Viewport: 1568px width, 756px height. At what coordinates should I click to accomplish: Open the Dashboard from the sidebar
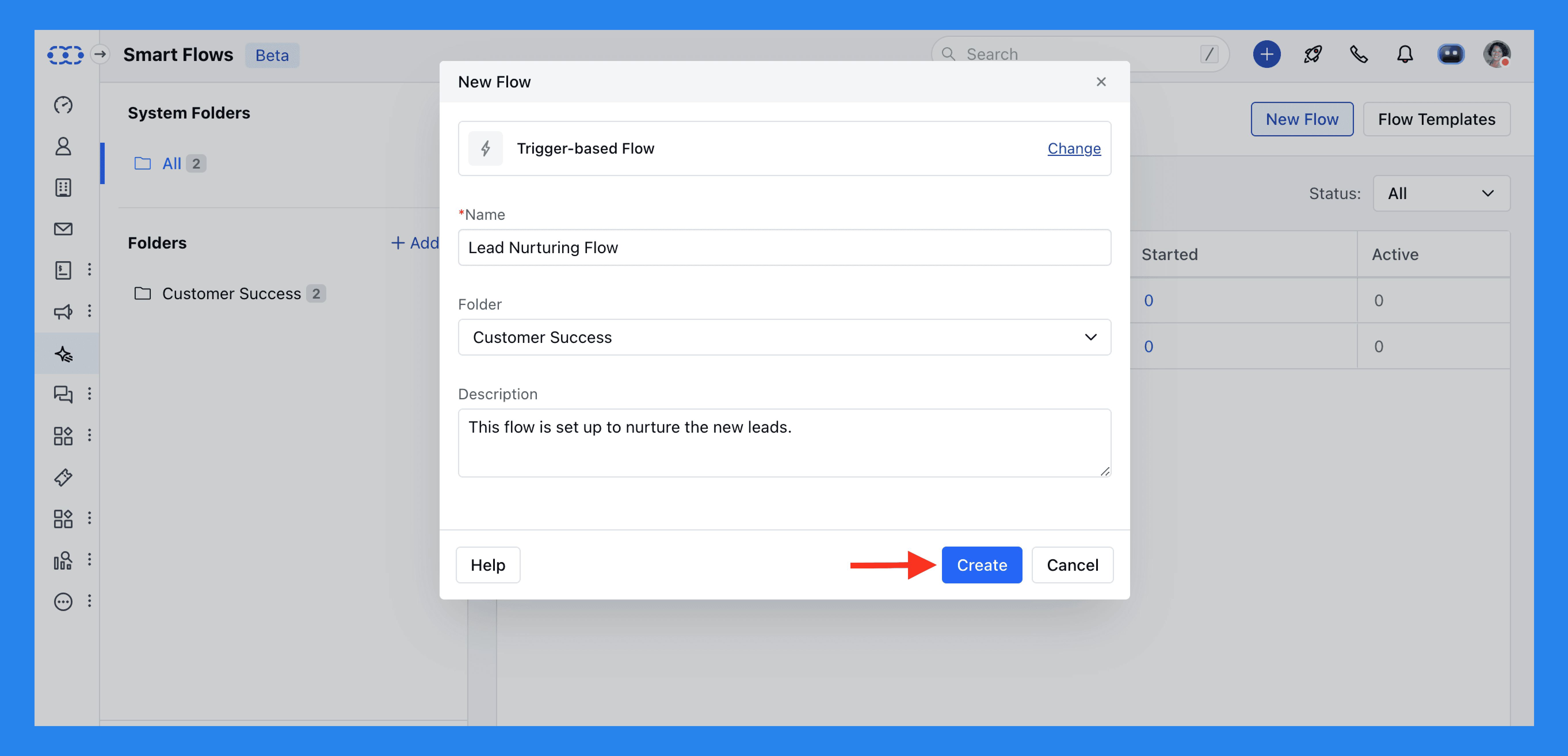coord(63,105)
